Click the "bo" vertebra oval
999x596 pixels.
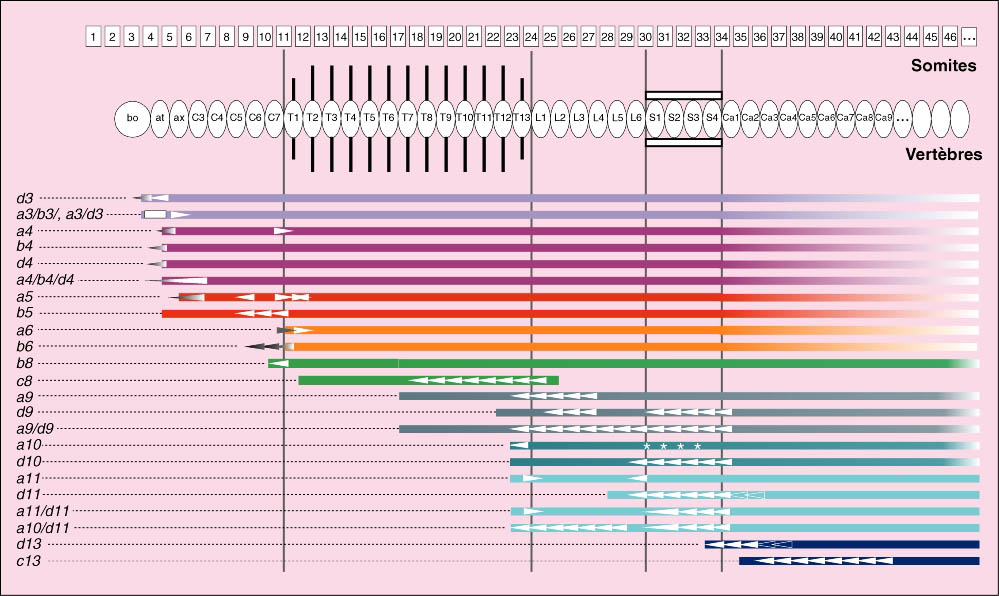132,118
